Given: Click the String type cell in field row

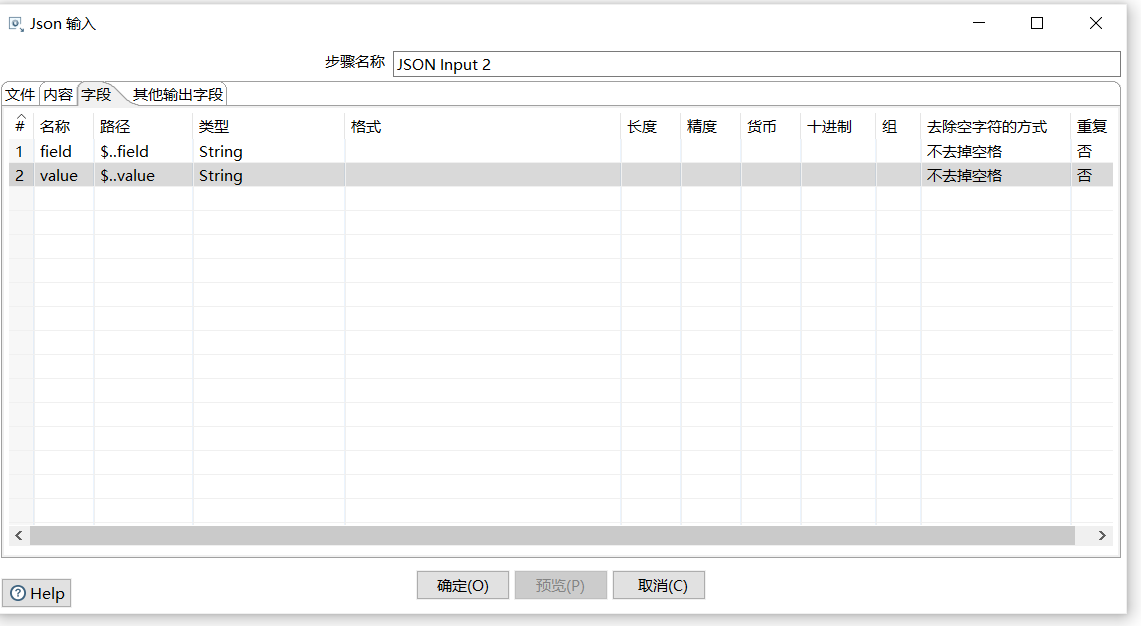Looking at the screenshot, I should tap(269, 151).
